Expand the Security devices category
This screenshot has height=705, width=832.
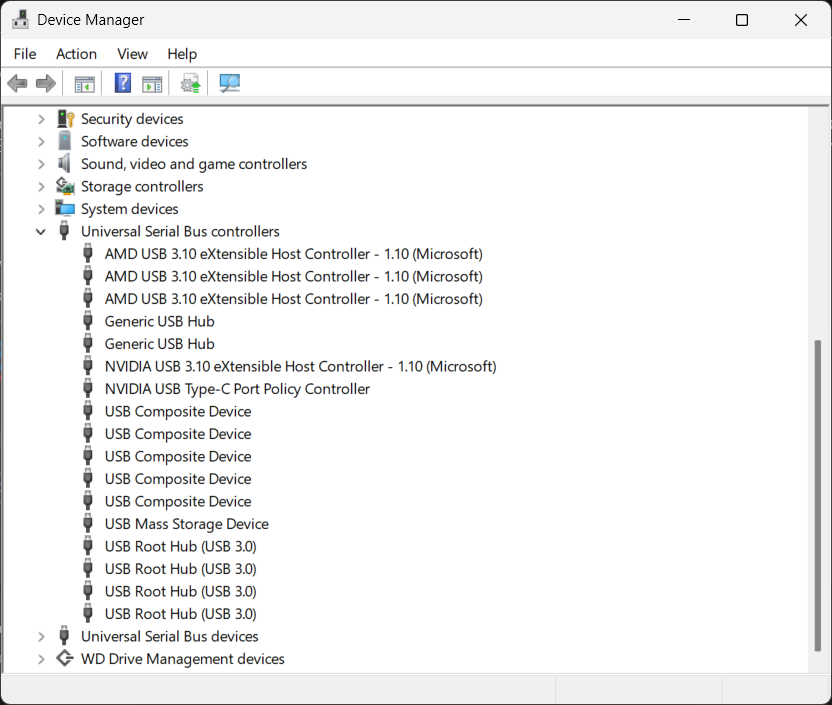(41, 119)
